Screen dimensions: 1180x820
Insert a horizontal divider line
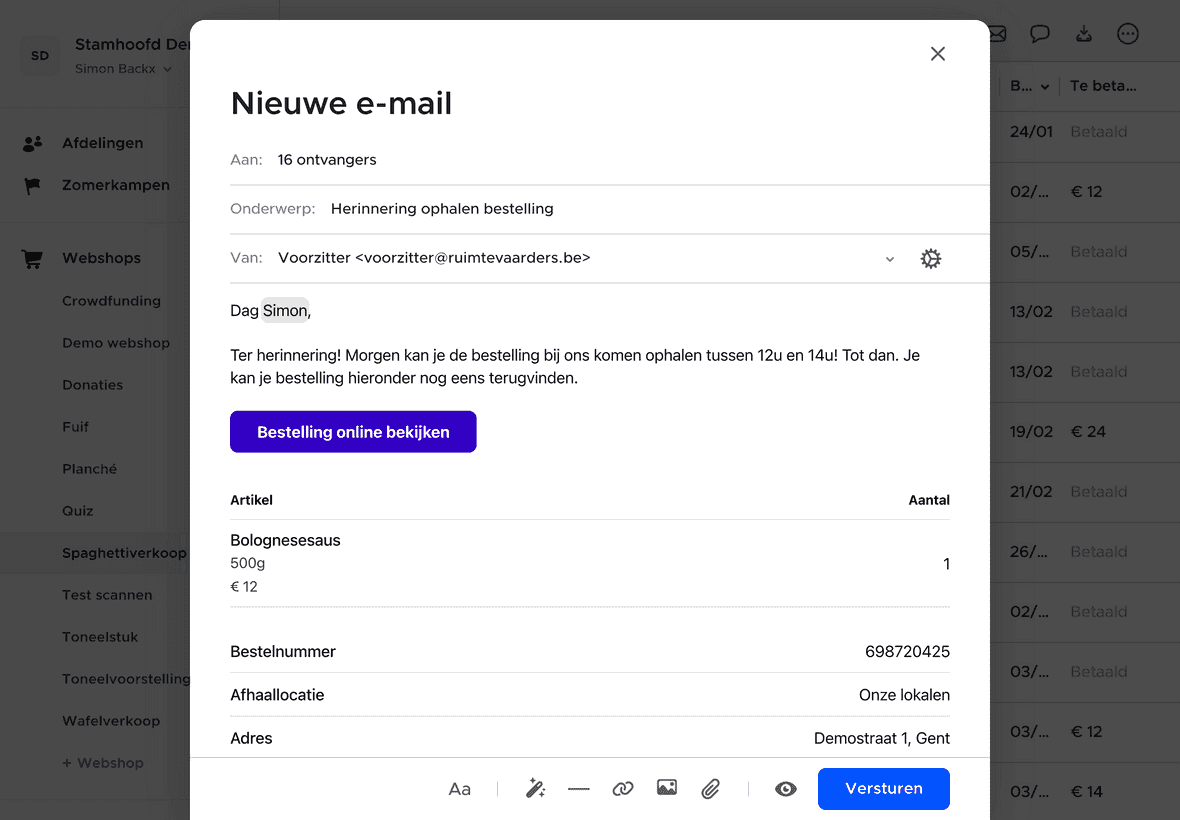point(579,789)
